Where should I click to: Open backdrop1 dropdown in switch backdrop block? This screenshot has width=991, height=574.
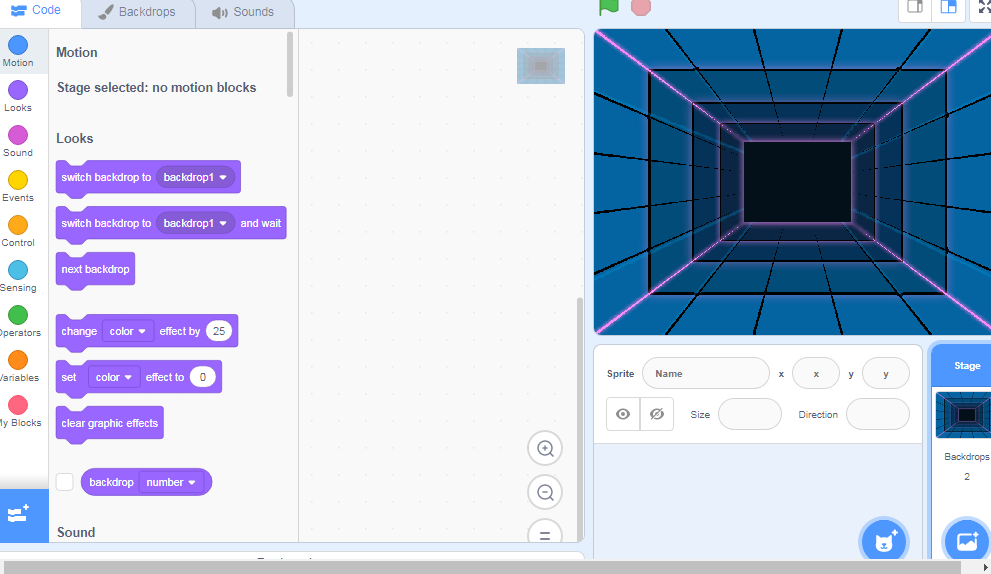point(195,177)
